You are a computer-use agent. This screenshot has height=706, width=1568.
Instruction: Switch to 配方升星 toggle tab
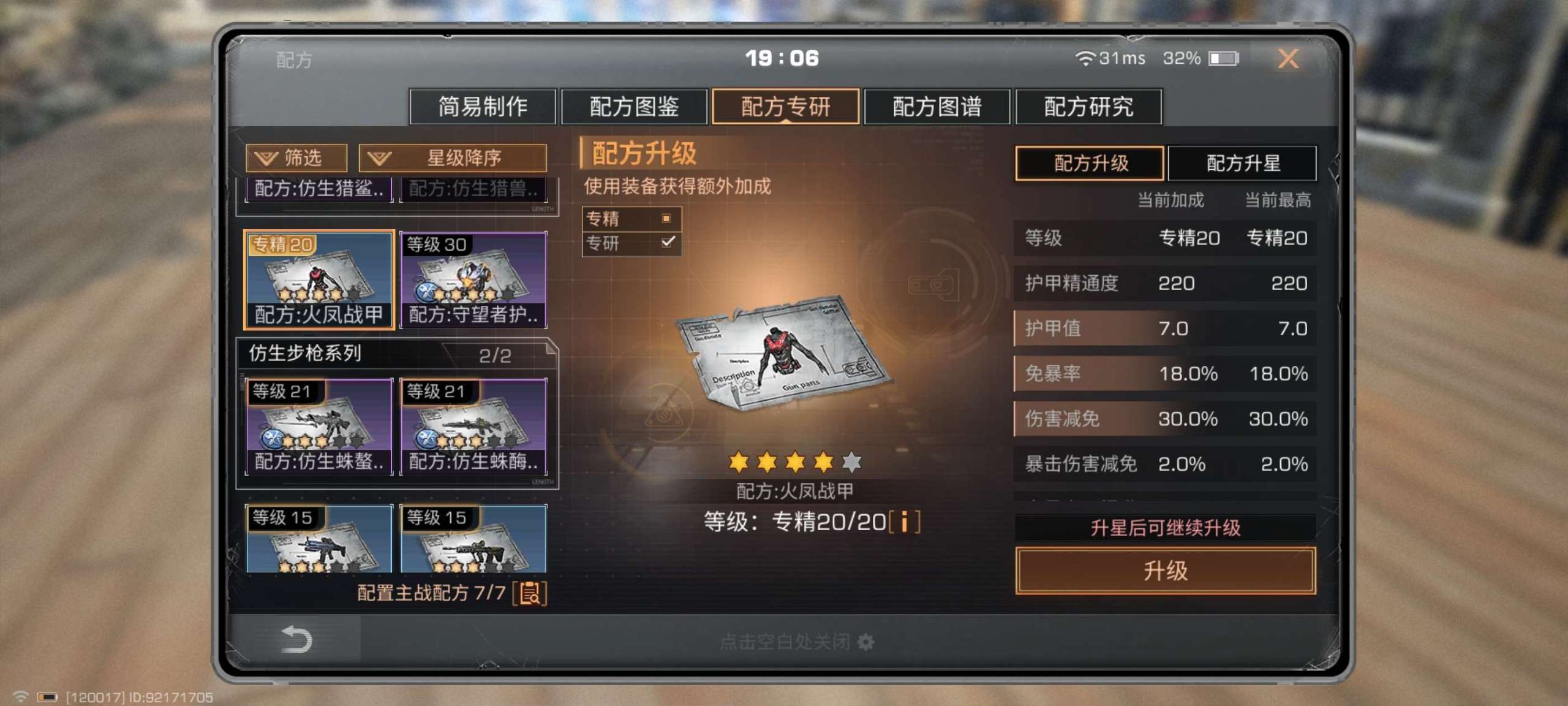point(1242,163)
